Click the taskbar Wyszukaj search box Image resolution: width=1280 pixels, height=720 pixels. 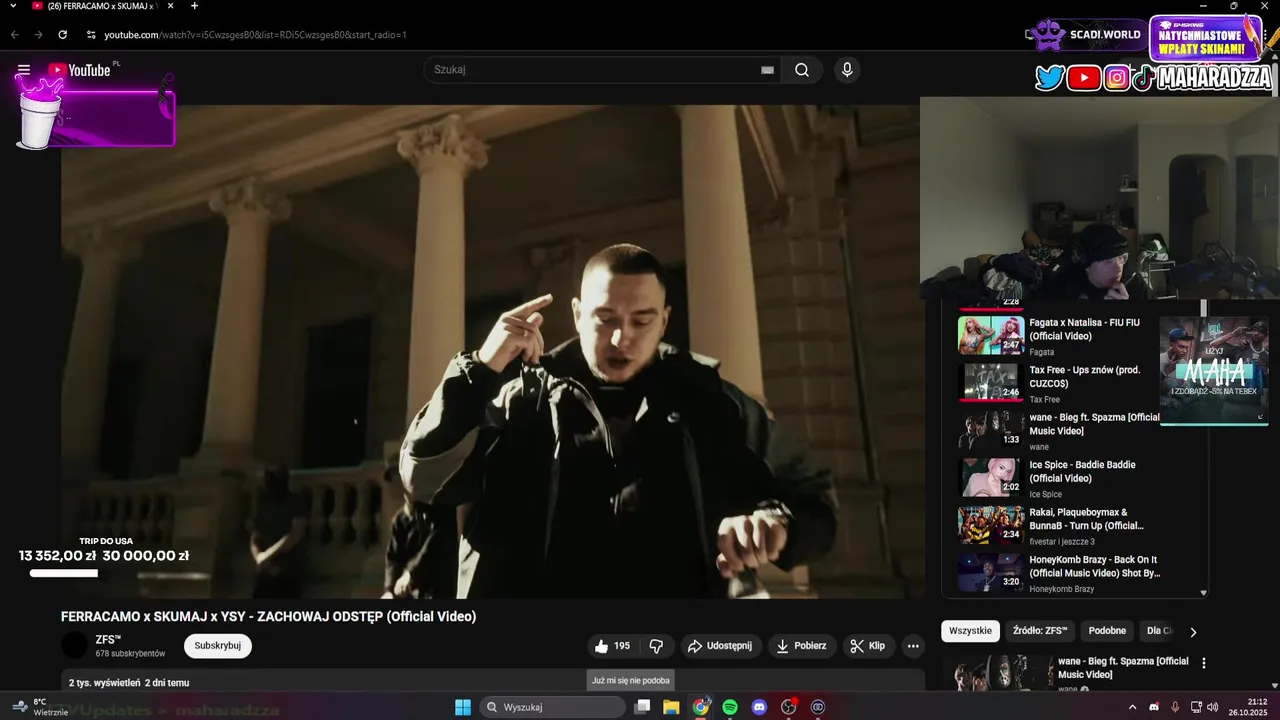pos(553,707)
